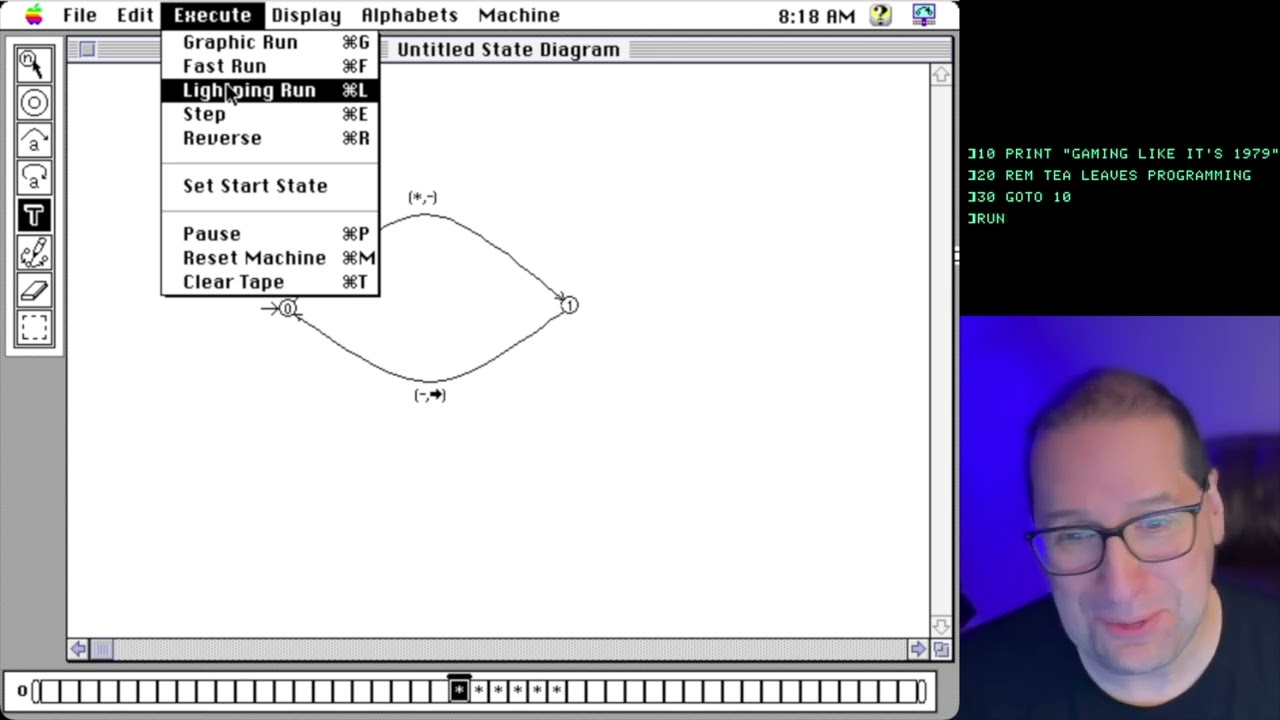This screenshot has width=1280, height=720.
Task: Click the horizontal scrollbar thumb
Action: pyautogui.click(x=102, y=649)
